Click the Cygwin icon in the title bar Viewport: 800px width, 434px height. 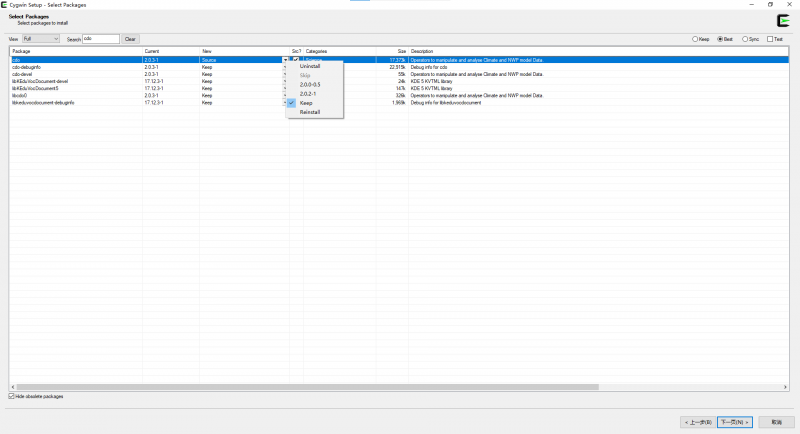coord(5,4)
